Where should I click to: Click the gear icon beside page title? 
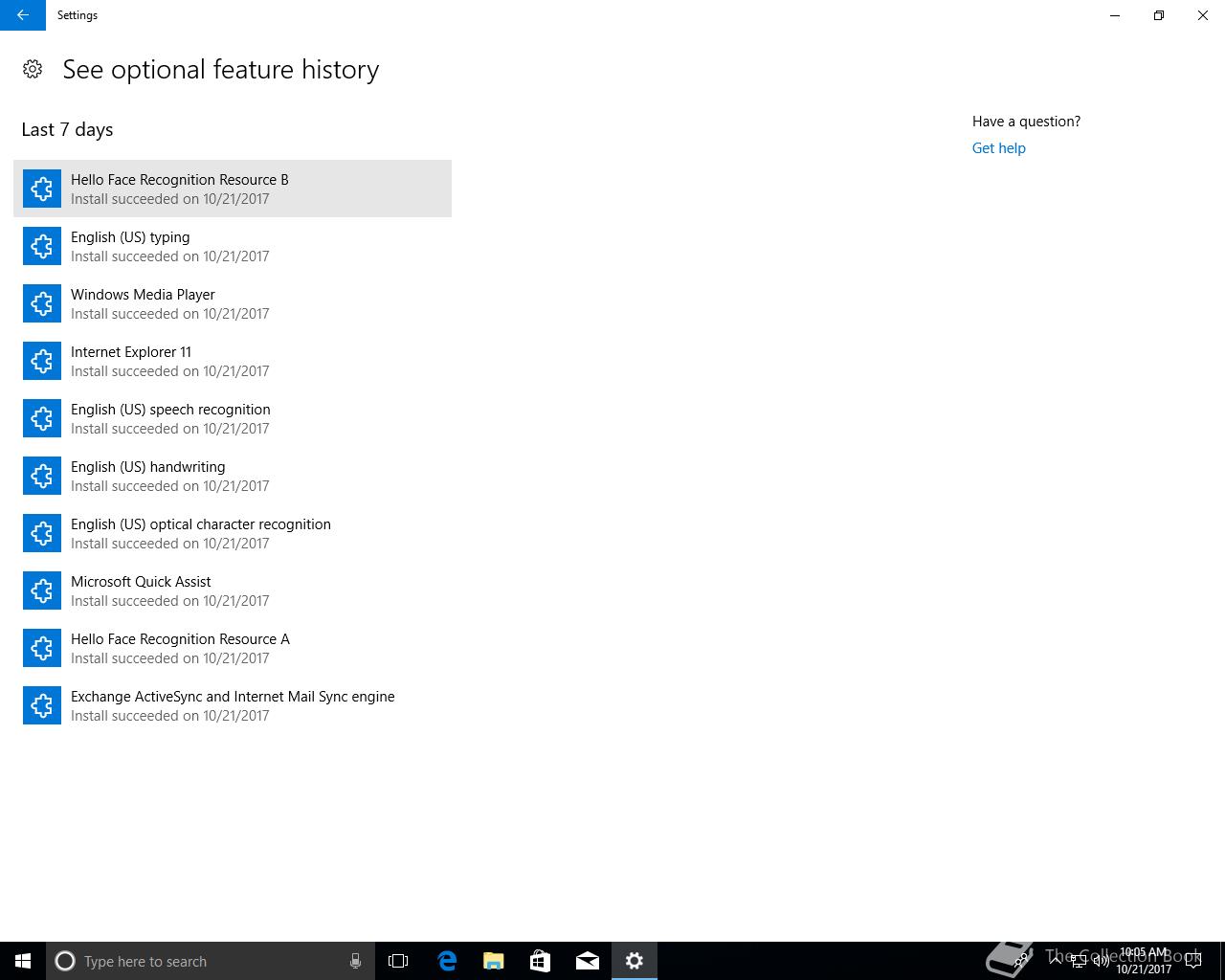point(33,69)
